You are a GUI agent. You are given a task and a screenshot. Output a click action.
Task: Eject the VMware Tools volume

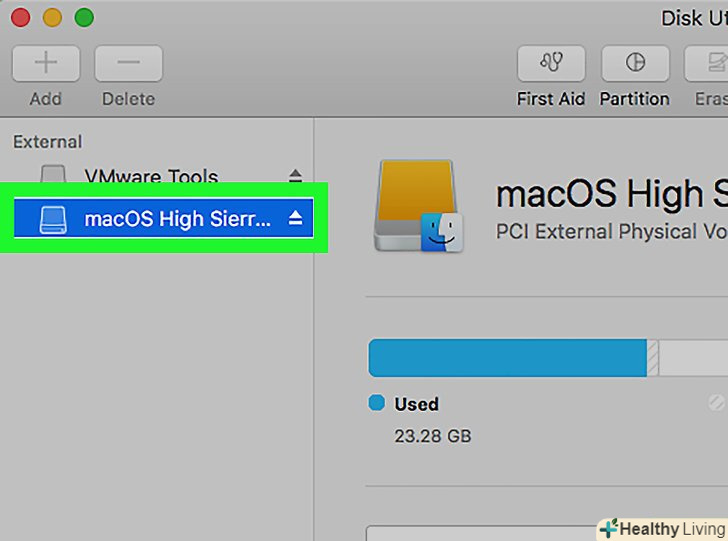(295, 176)
